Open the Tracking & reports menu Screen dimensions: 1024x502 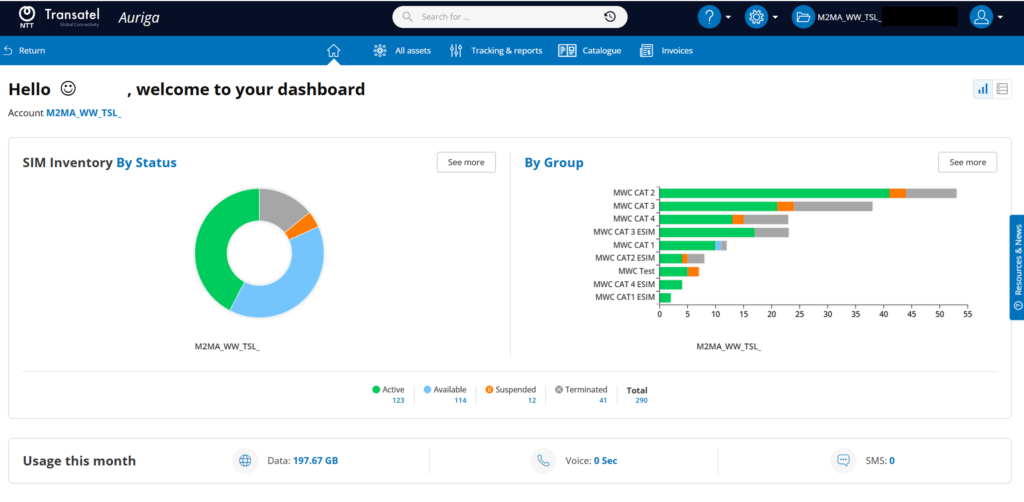pyautogui.click(x=496, y=50)
